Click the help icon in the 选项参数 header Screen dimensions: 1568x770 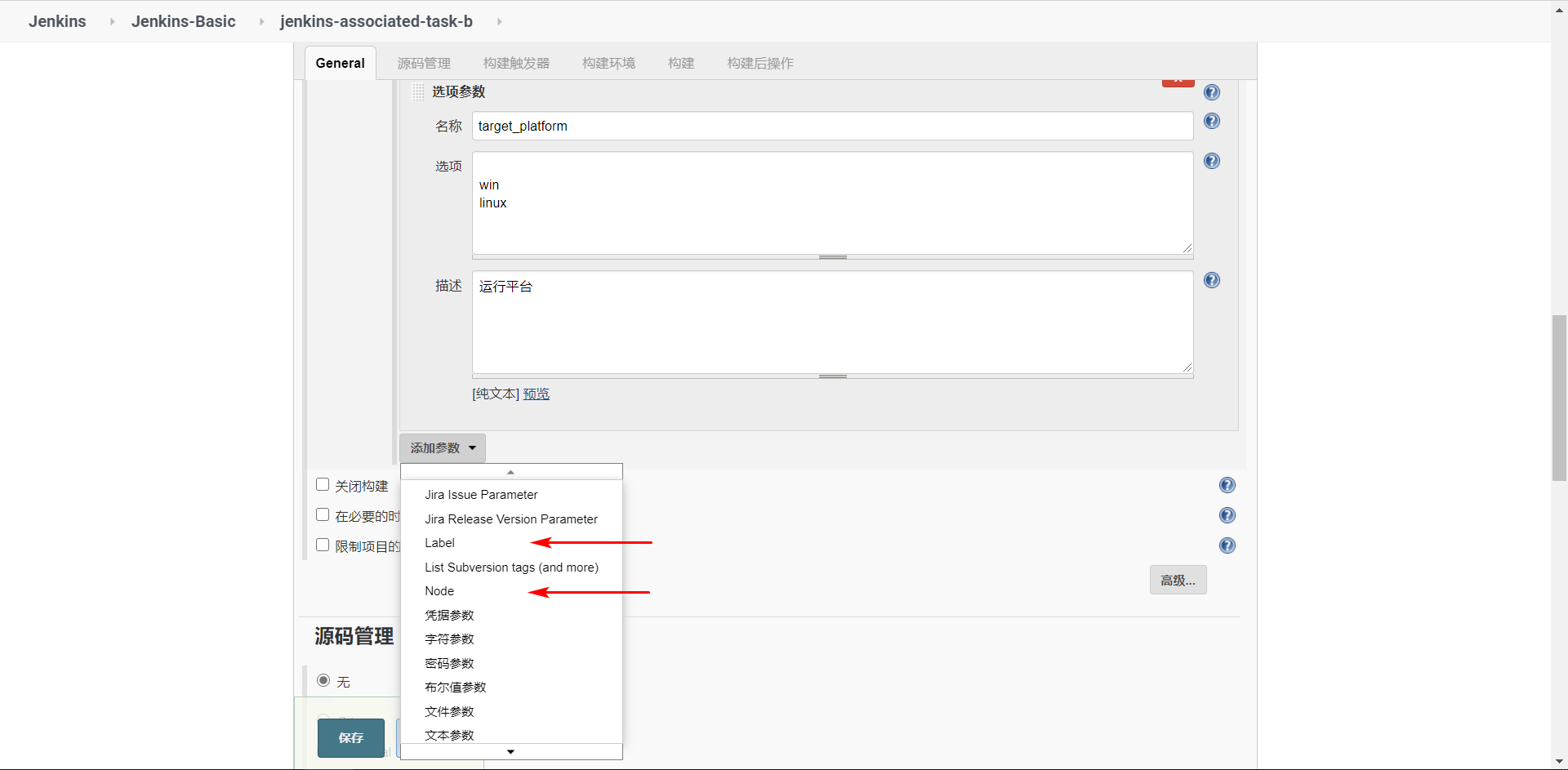(1212, 92)
